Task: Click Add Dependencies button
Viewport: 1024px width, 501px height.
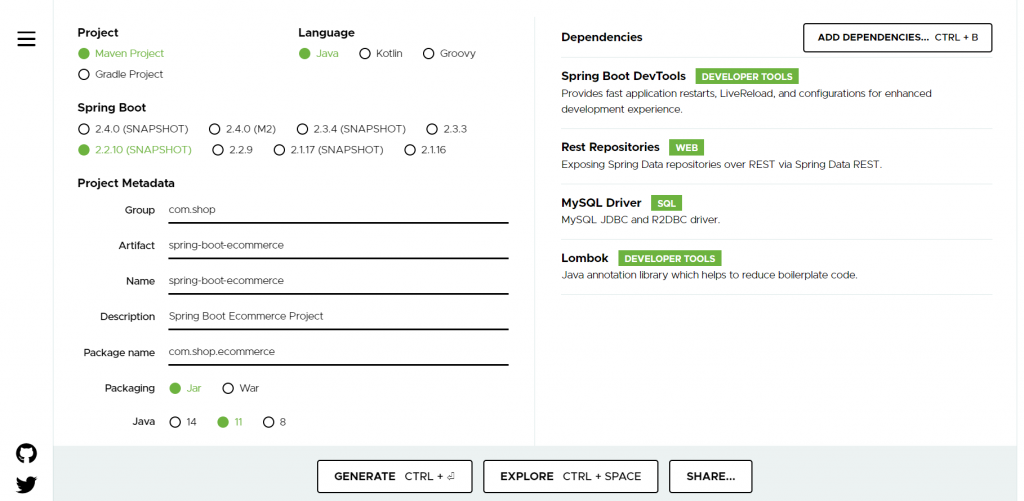Action: coord(897,38)
